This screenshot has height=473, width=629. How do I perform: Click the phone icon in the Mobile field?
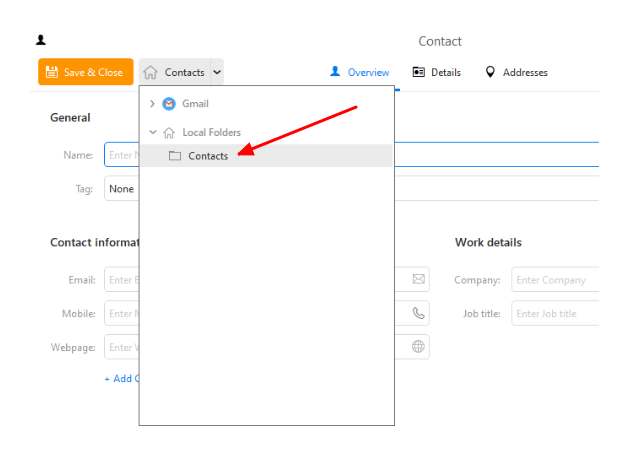click(418, 313)
